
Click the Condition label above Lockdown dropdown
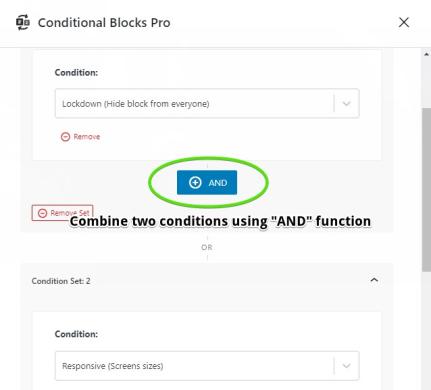pyautogui.click(x=76, y=72)
